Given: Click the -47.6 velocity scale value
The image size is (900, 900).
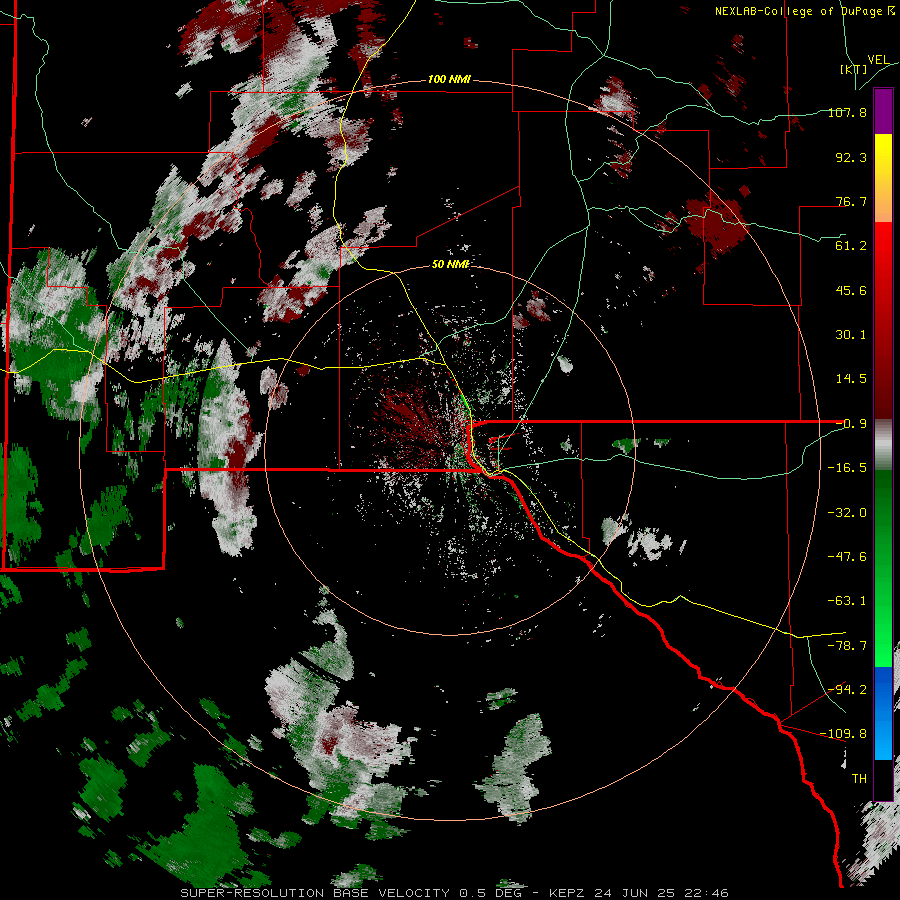Looking at the screenshot, I should click(x=847, y=557).
